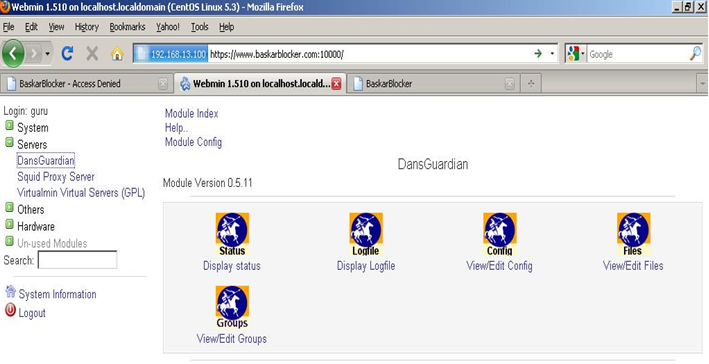
Task: Open the Bookmarks menu
Action: [x=127, y=27]
